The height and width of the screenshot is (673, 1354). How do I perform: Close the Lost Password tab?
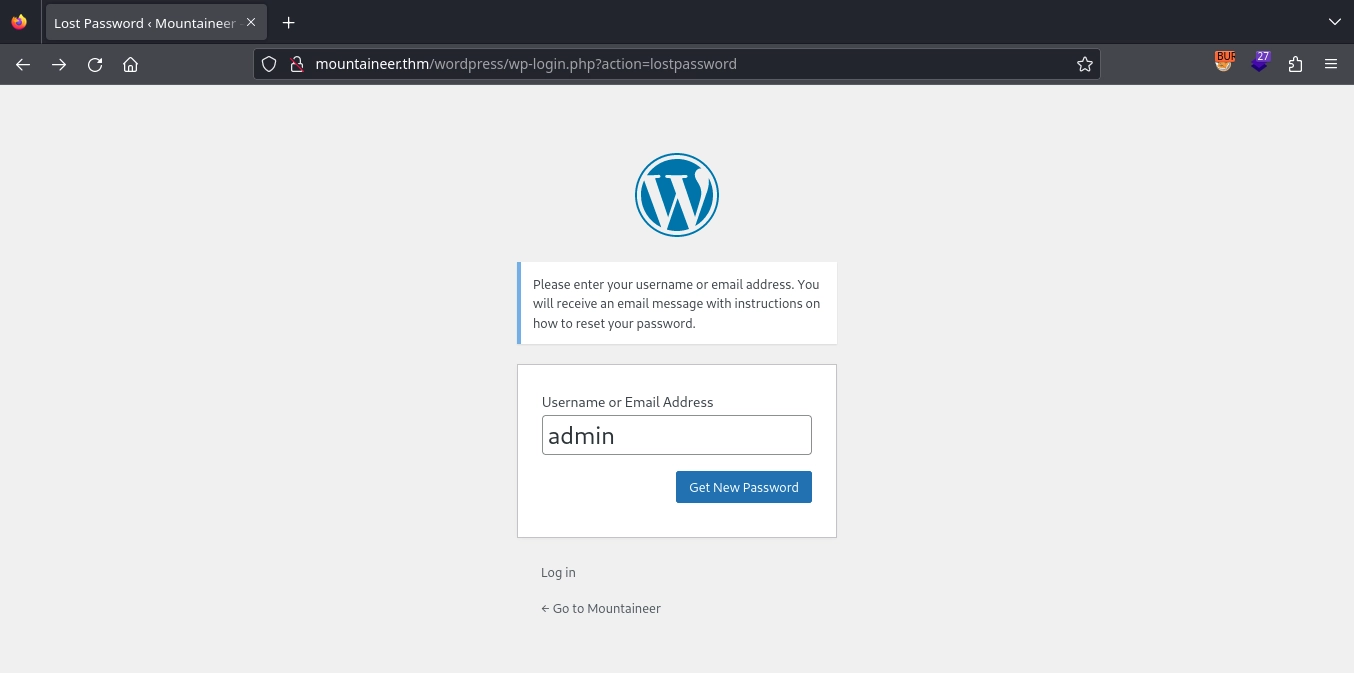click(251, 22)
